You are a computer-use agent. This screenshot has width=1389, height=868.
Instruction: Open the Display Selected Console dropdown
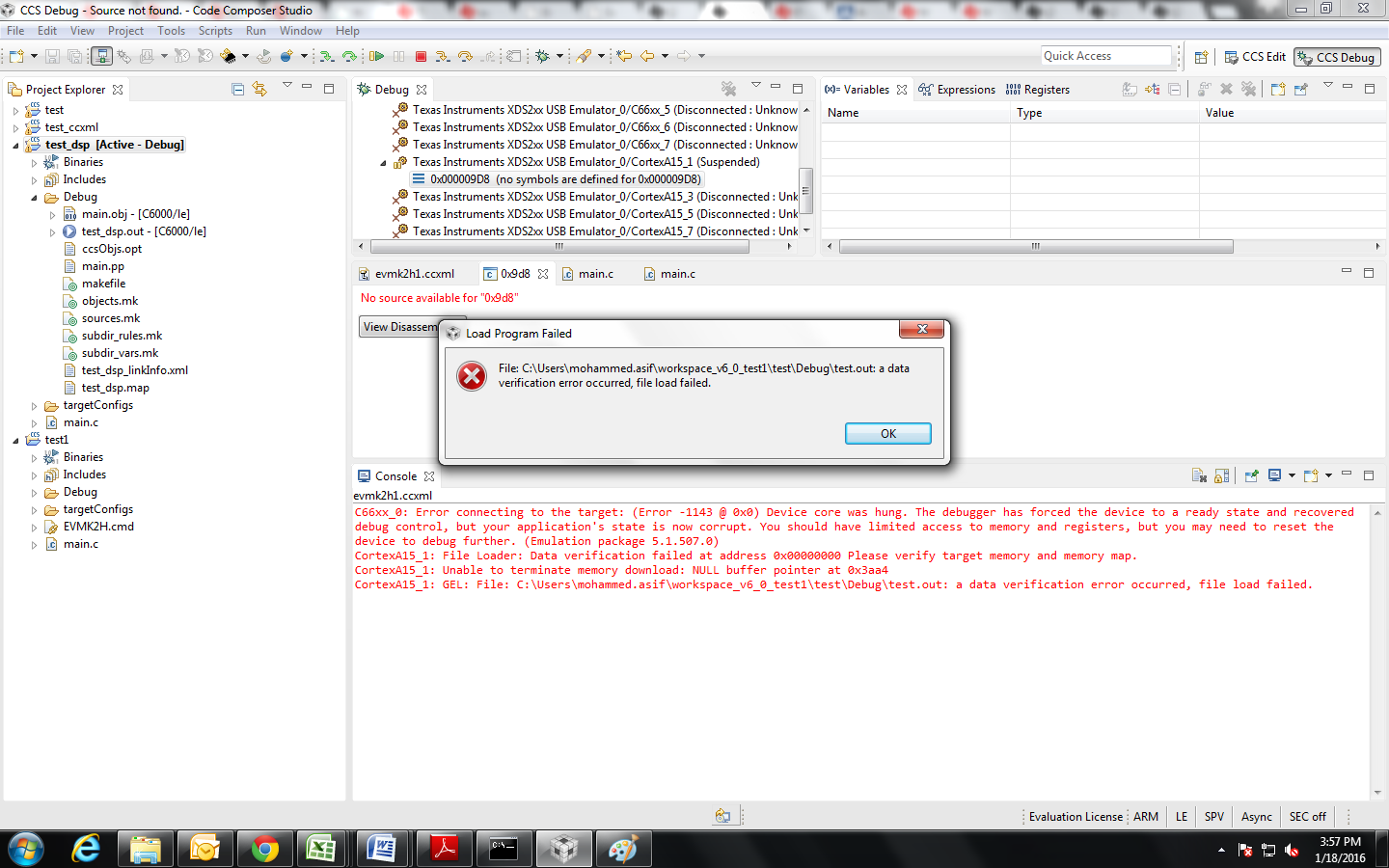1292,475
